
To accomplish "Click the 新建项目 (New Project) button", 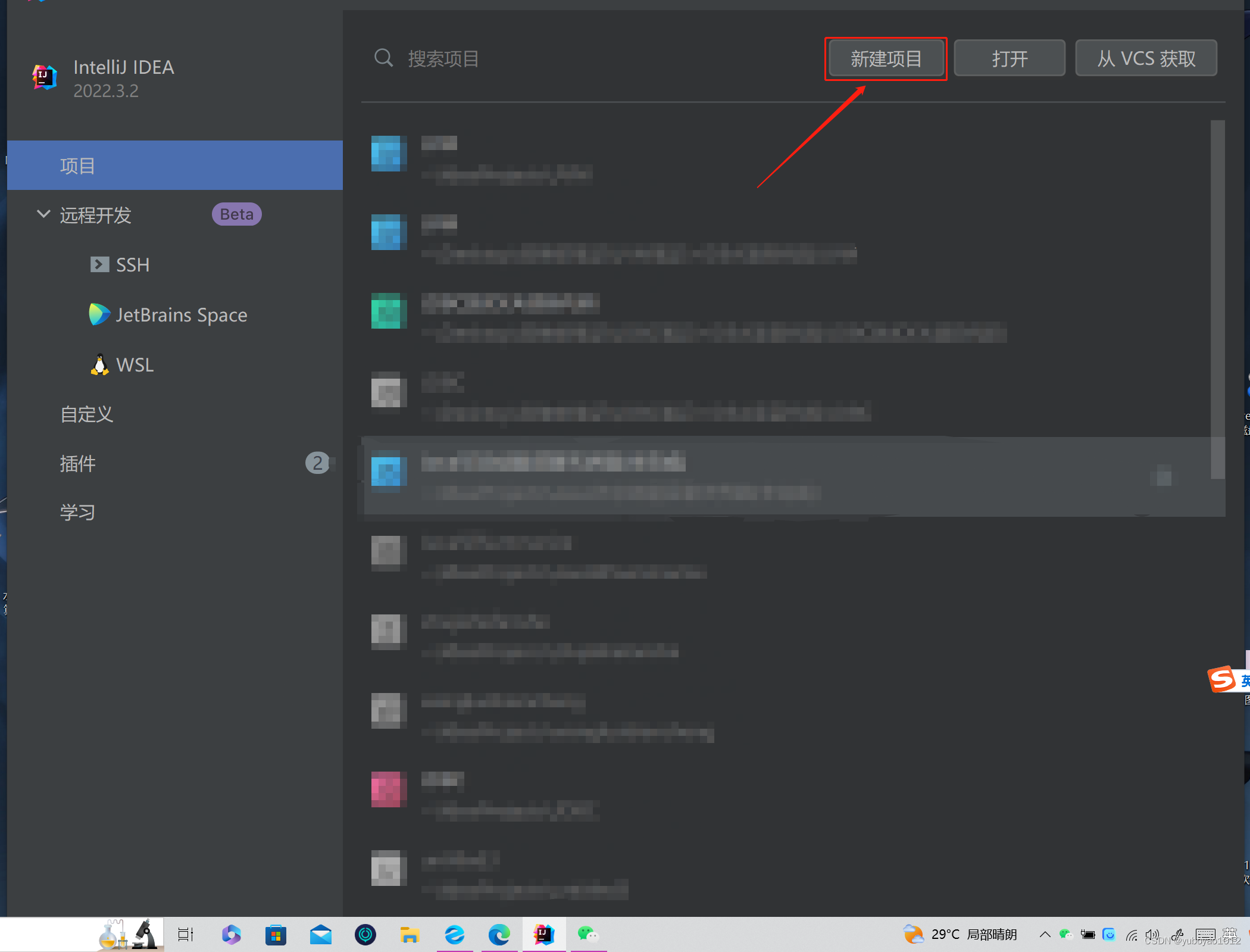I will pos(886,58).
